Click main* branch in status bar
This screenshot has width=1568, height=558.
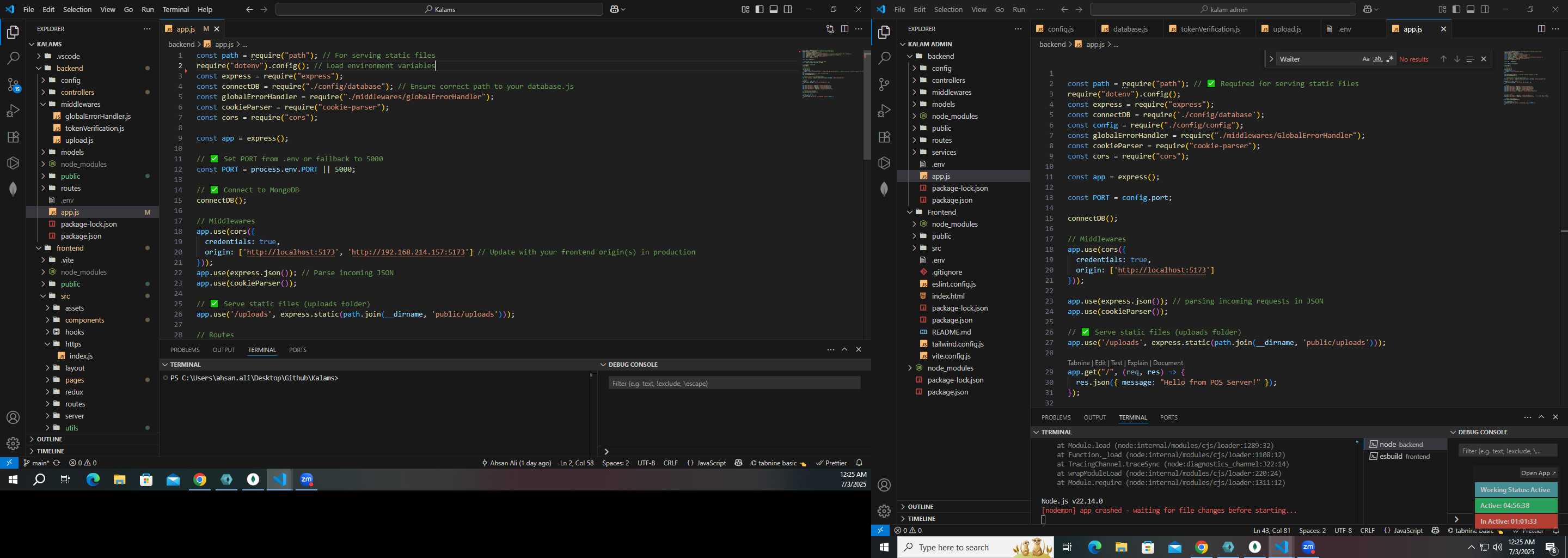click(36, 463)
